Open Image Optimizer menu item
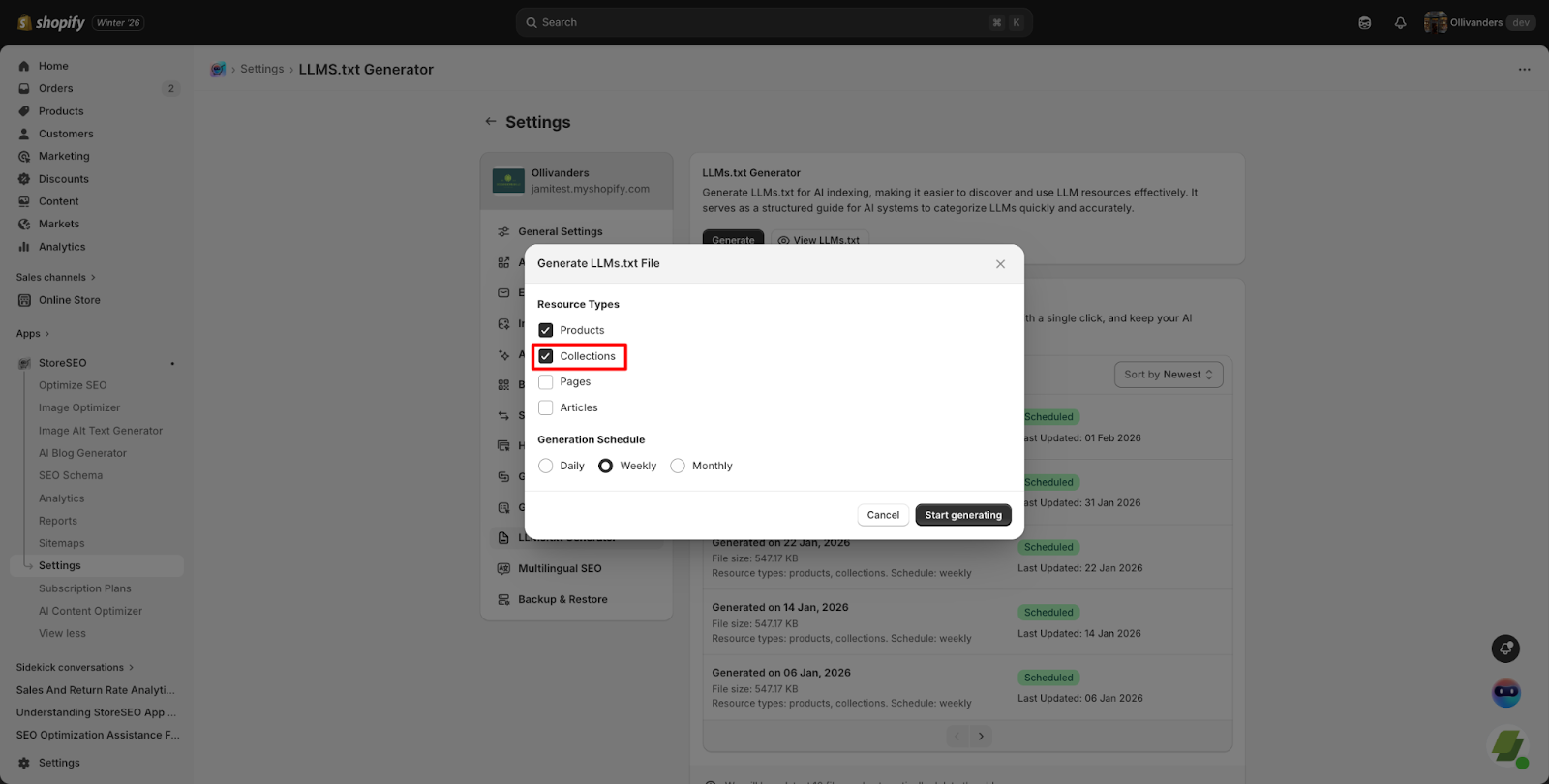The height and width of the screenshot is (784, 1549). (x=79, y=408)
